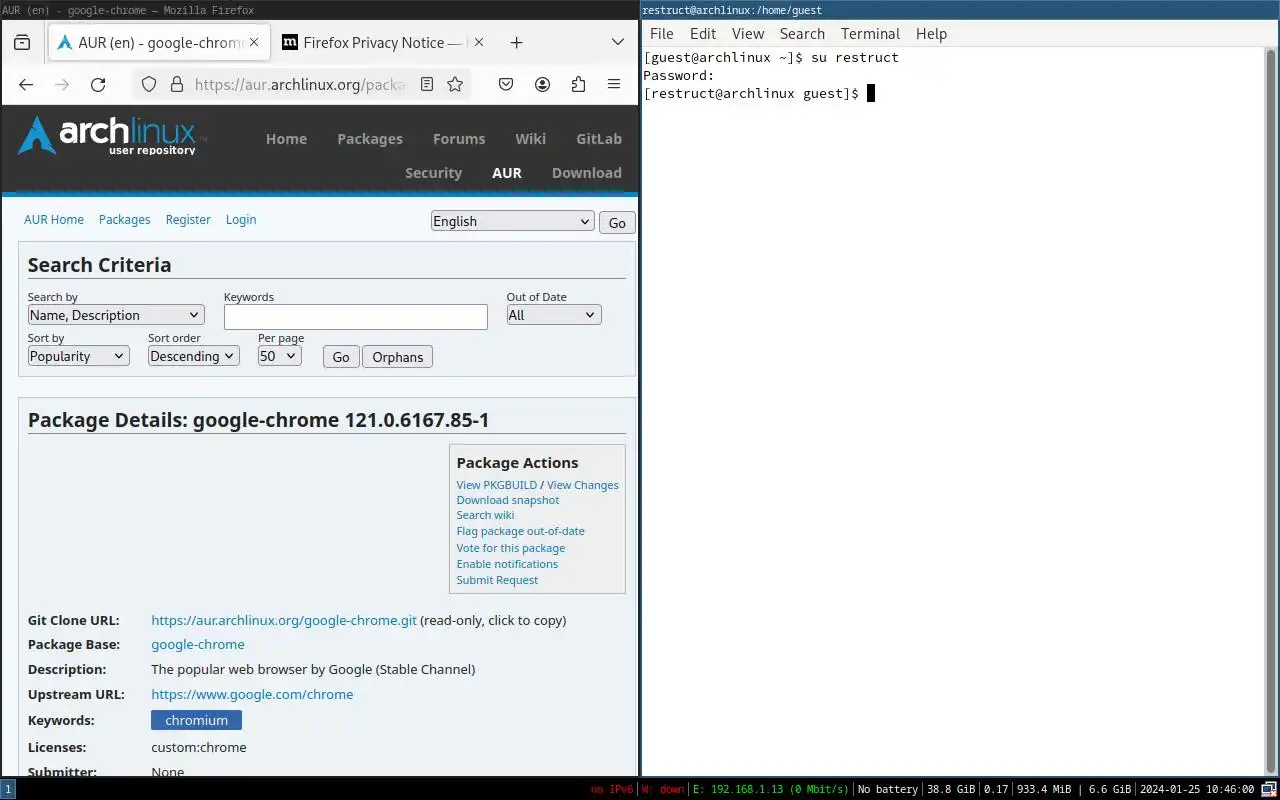Open the Out of Date dropdown

pyautogui.click(x=554, y=315)
